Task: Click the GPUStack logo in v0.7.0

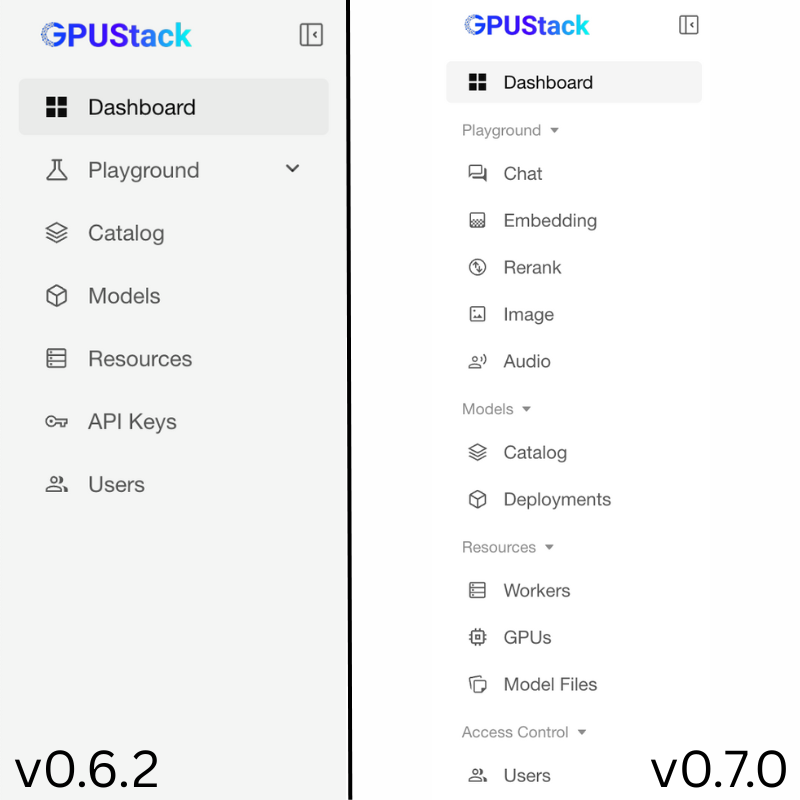Action: [527, 25]
